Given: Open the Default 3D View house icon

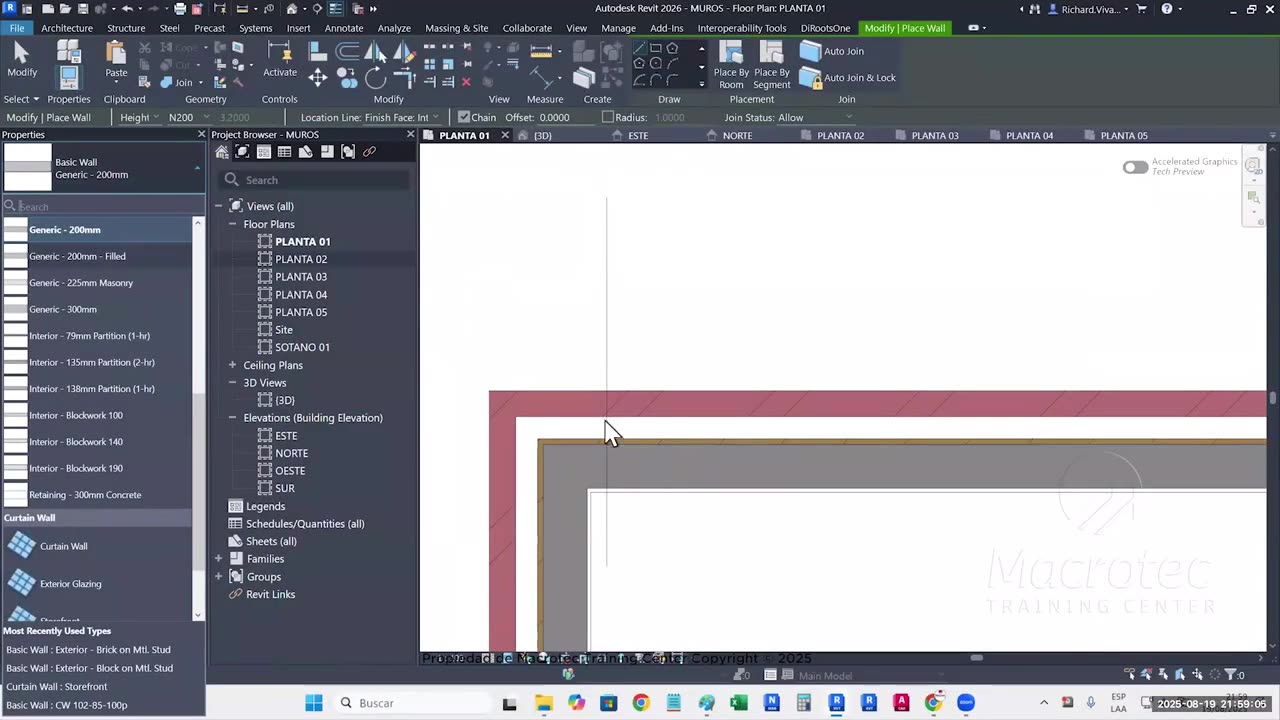Looking at the screenshot, I should pyautogui.click(x=292, y=9).
